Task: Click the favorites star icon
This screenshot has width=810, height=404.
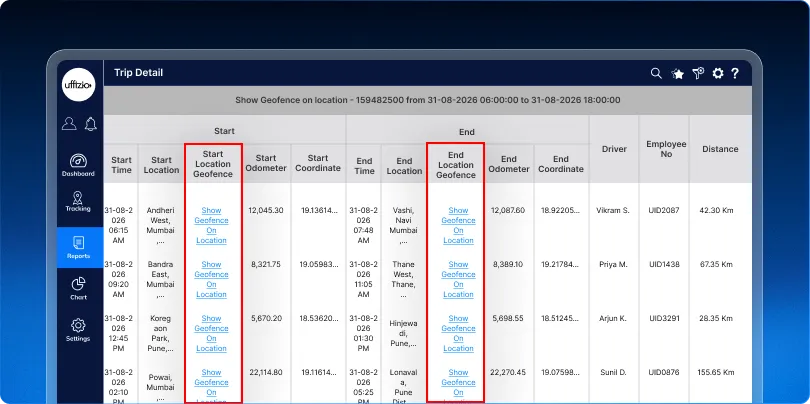Action: [x=678, y=74]
